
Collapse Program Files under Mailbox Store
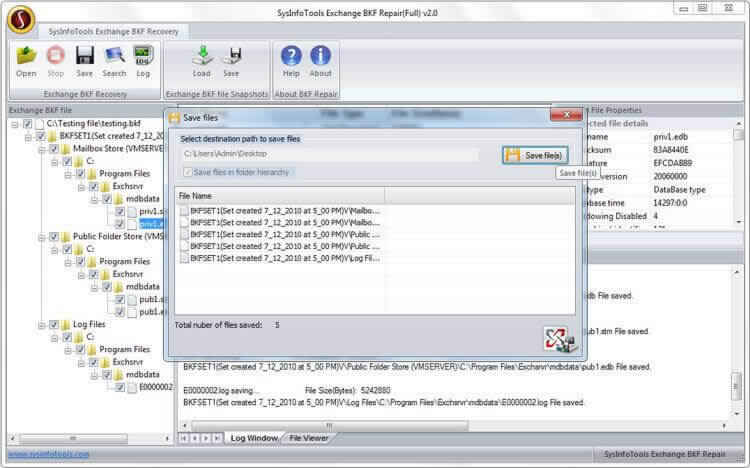pyautogui.click(x=68, y=174)
